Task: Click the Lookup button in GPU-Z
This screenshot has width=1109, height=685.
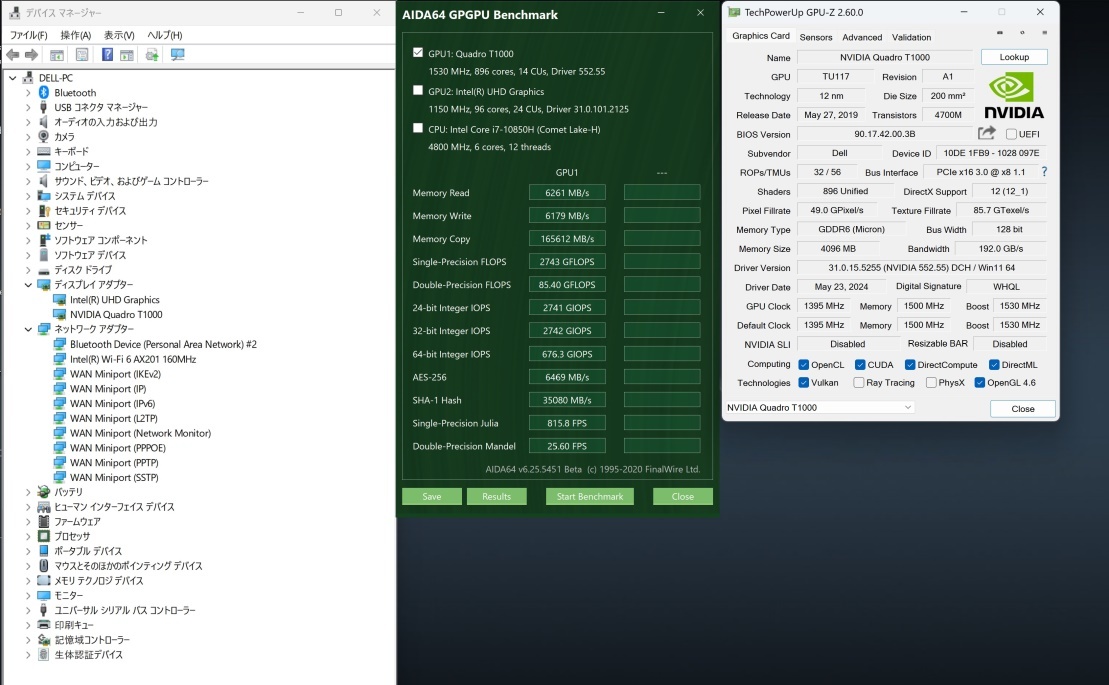Action: point(1014,57)
